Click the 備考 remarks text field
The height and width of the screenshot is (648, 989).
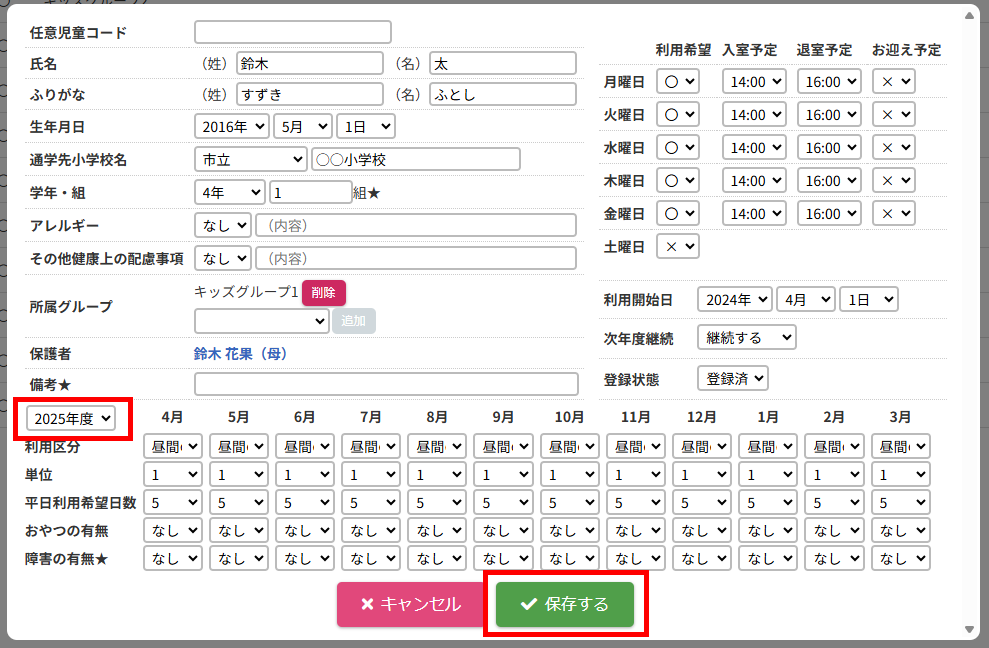point(386,384)
